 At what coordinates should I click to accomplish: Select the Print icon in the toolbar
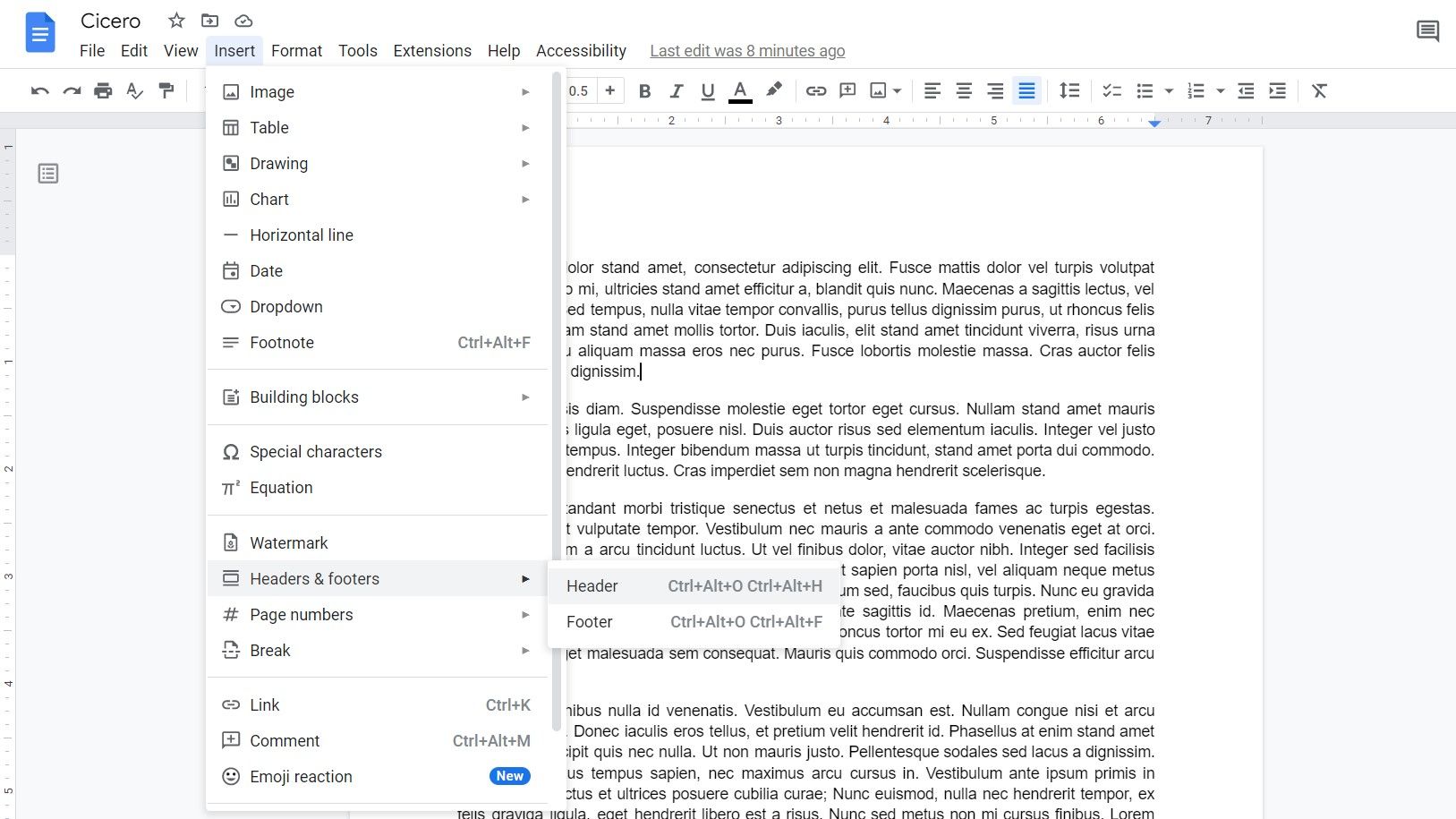[x=102, y=90]
